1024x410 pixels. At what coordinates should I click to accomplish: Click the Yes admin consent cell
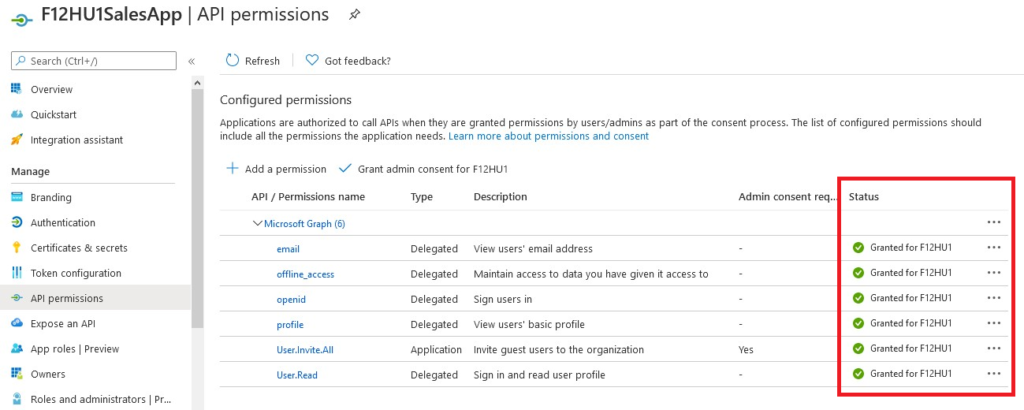[746, 350]
